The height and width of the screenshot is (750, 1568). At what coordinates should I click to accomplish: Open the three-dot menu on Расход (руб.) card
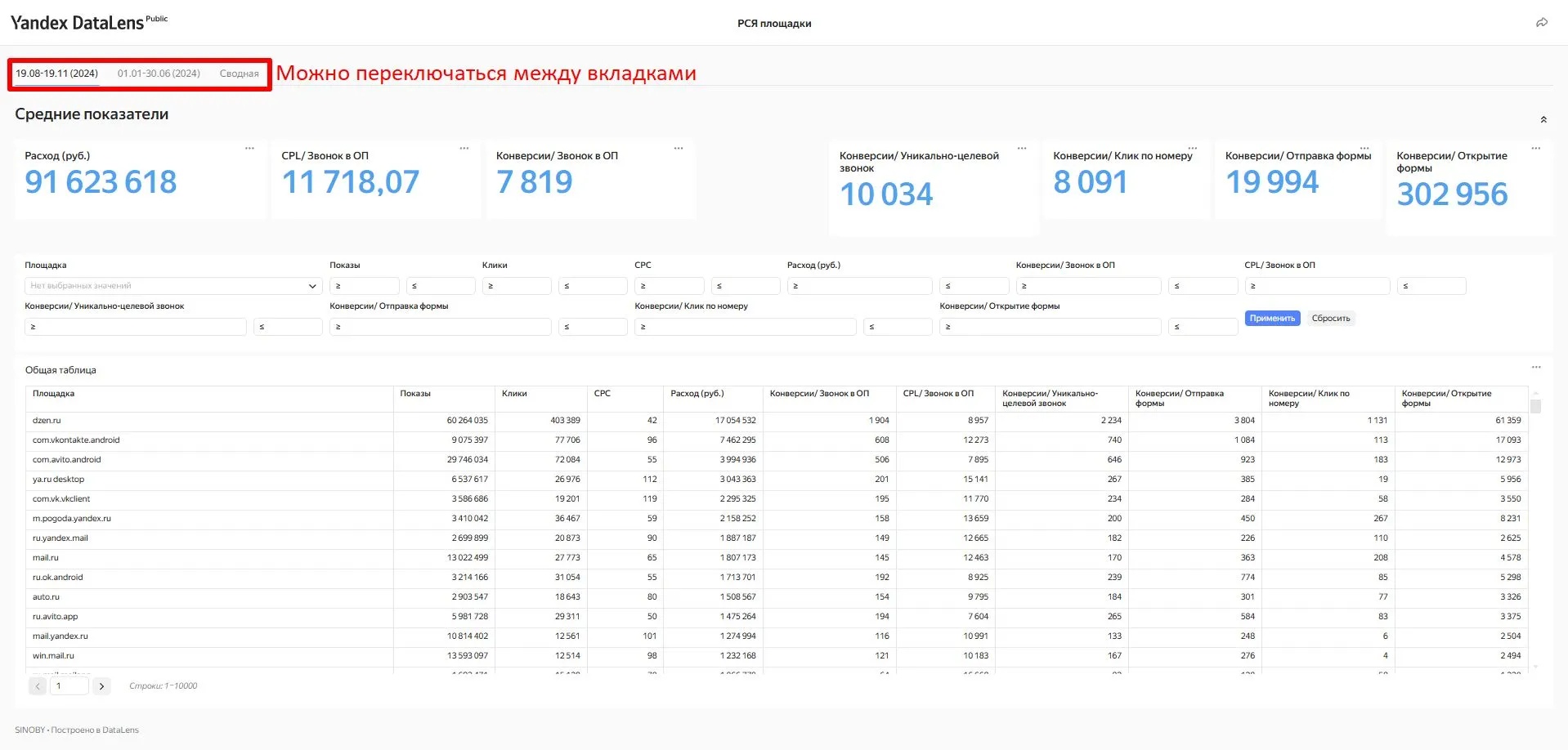click(249, 149)
